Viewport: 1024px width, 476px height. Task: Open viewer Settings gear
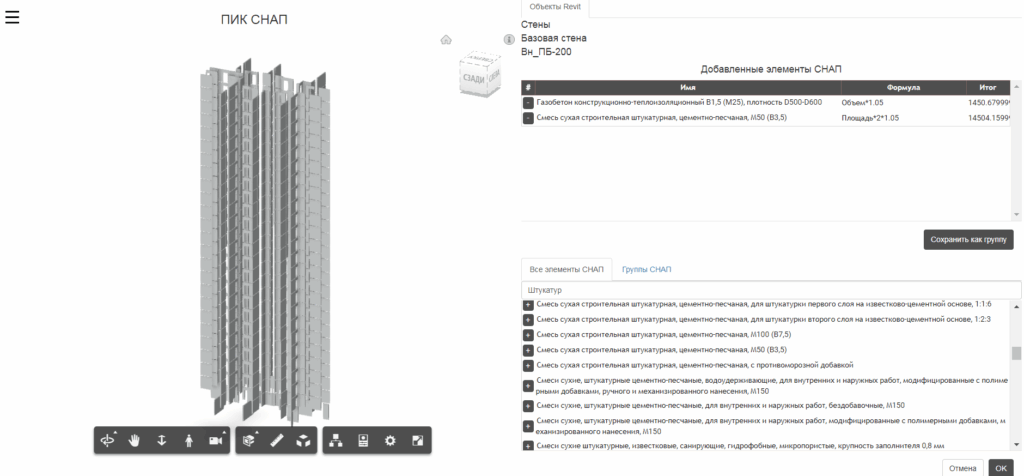[391, 441]
